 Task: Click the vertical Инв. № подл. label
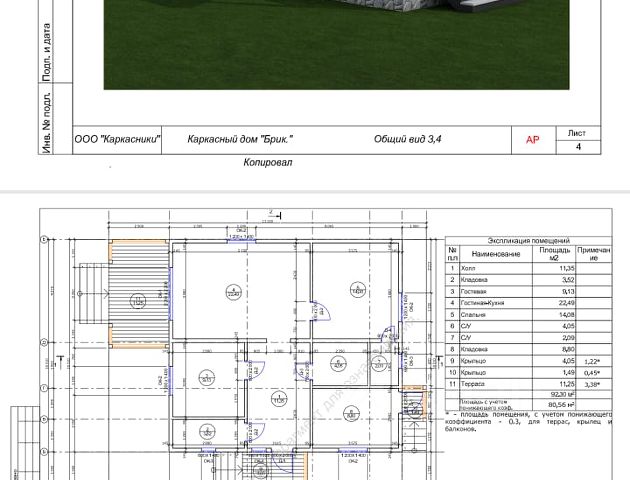point(47,123)
